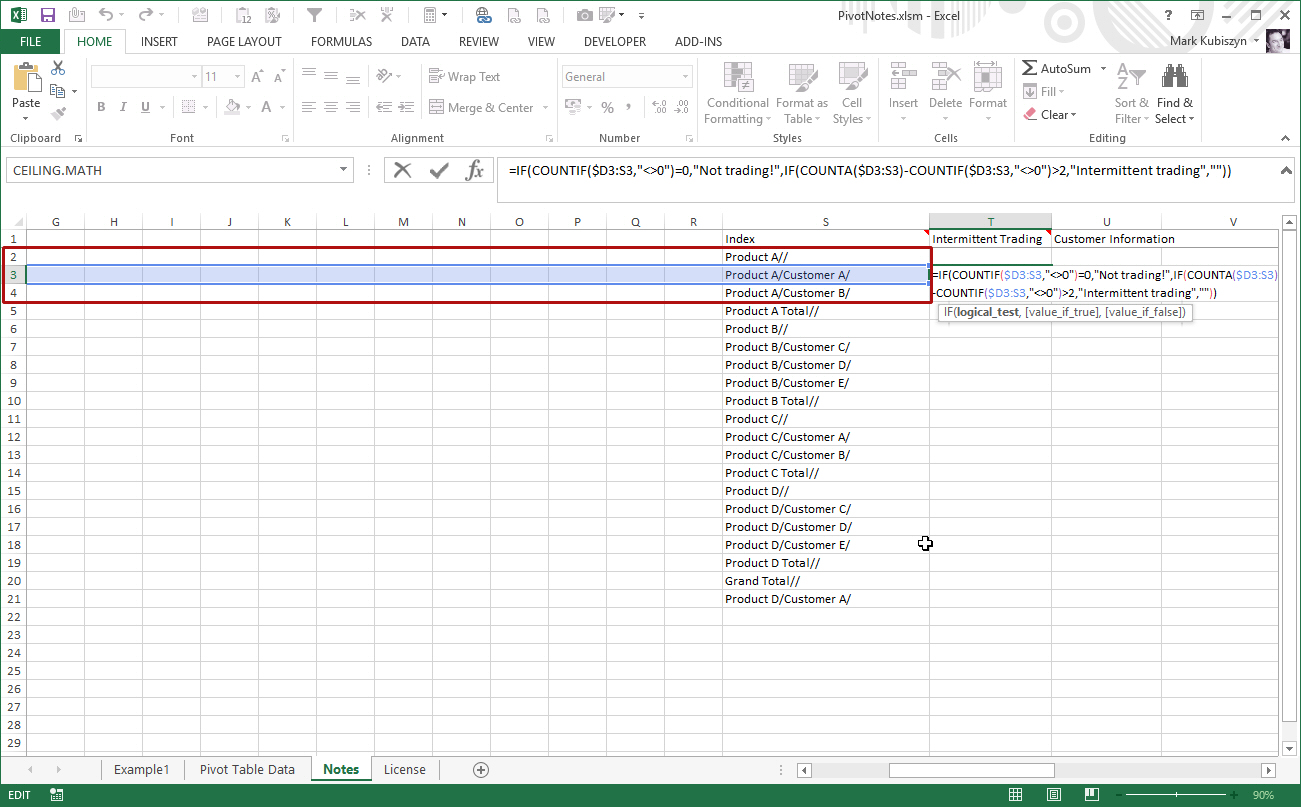Collapse the ribbon with the chevron arrow

[x=1285, y=139]
